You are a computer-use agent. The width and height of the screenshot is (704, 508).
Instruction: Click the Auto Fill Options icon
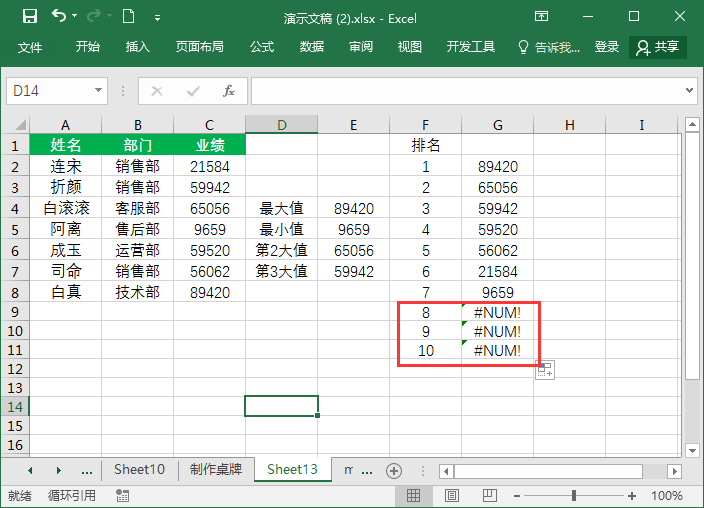click(545, 370)
